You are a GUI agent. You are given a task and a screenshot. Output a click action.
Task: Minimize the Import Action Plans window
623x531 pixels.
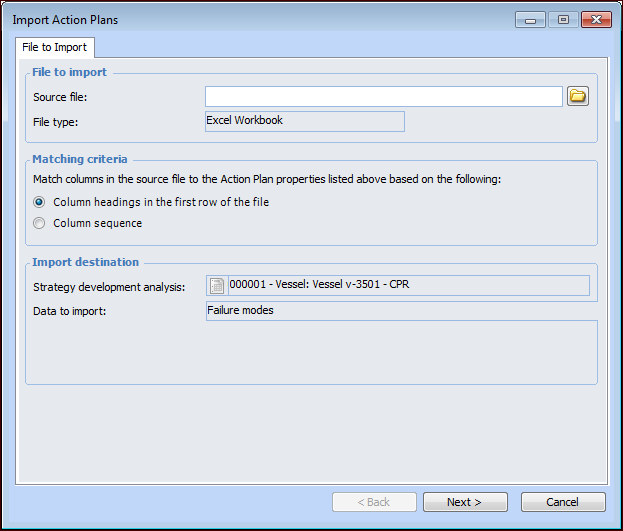click(530, 19)
